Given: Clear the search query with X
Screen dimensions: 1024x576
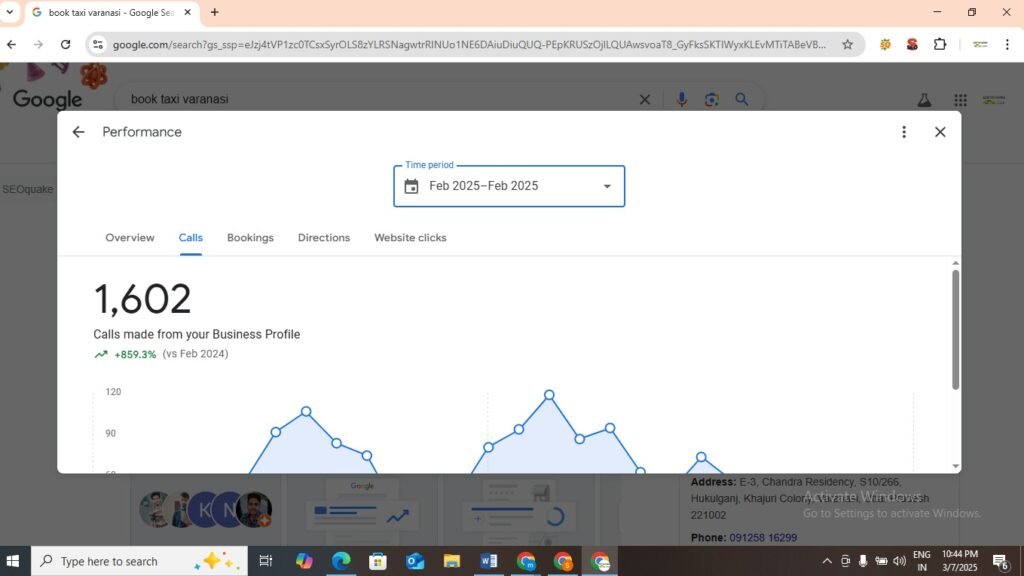Looking at the screenshot, I should tap(645, 99).
